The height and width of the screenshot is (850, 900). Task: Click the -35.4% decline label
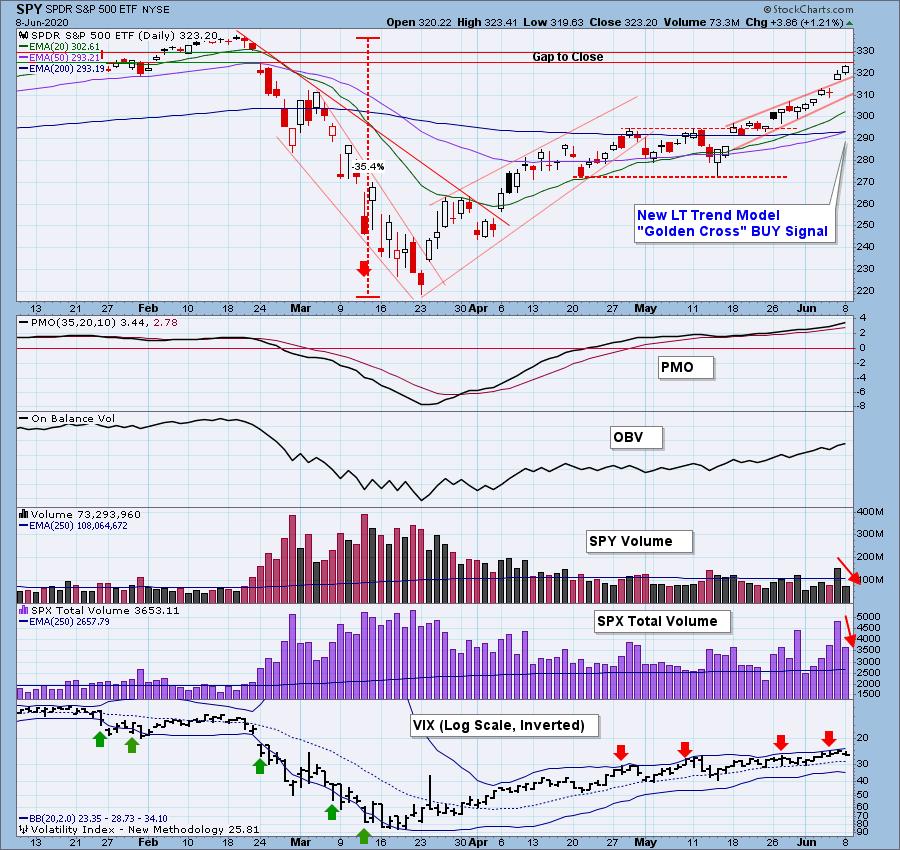point(368,166)
